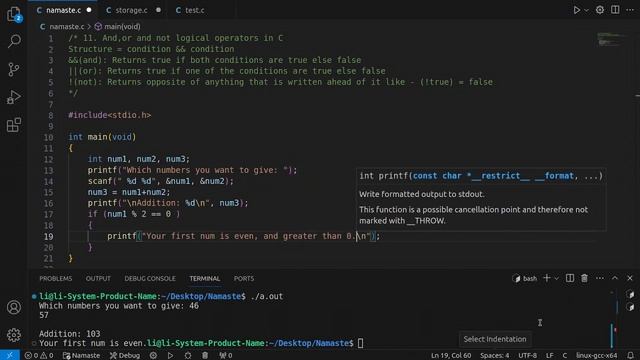Open the PROBLEMS panel tab
640x360 pixels.
[56, 278]
